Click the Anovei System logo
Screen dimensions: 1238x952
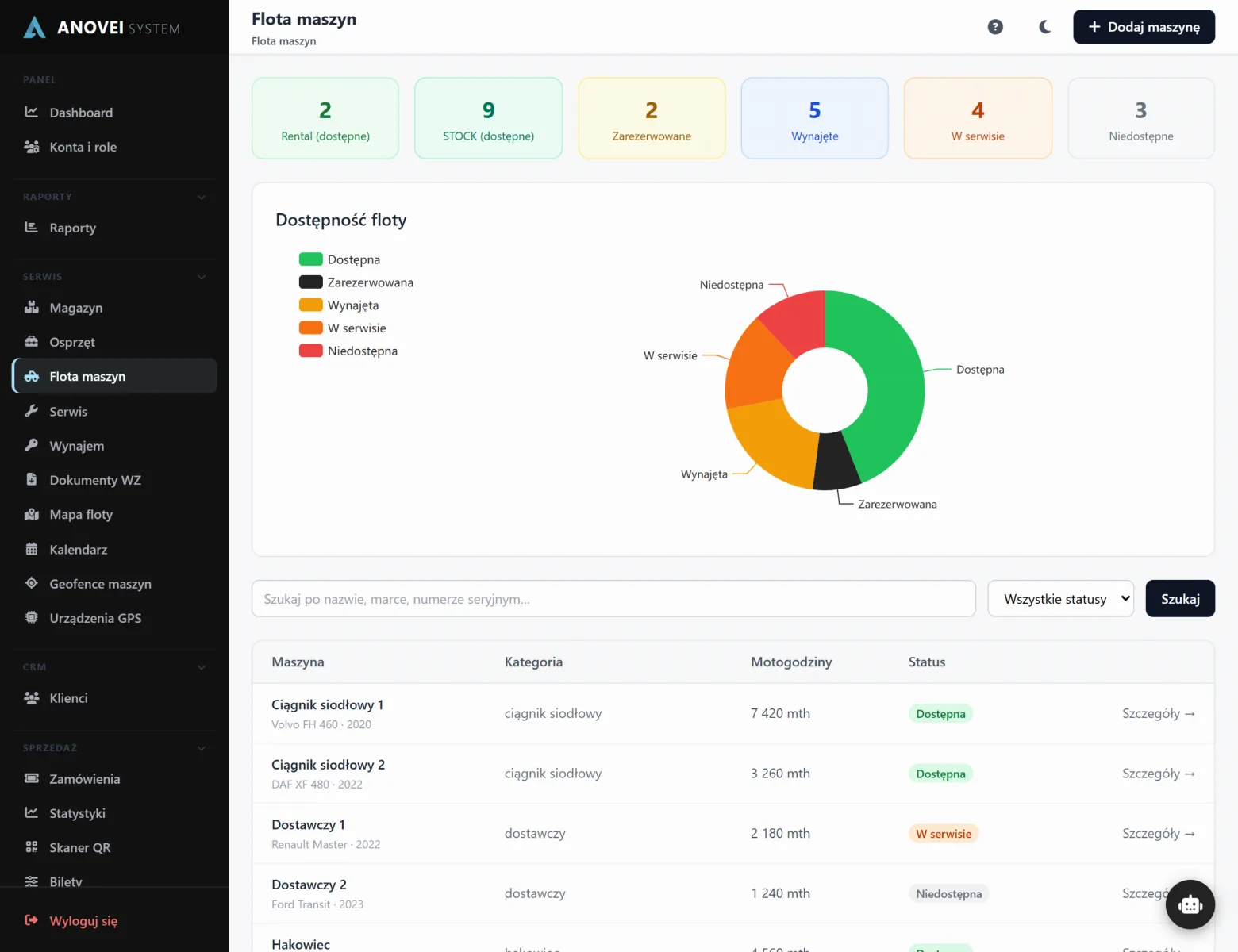(102, 28)
